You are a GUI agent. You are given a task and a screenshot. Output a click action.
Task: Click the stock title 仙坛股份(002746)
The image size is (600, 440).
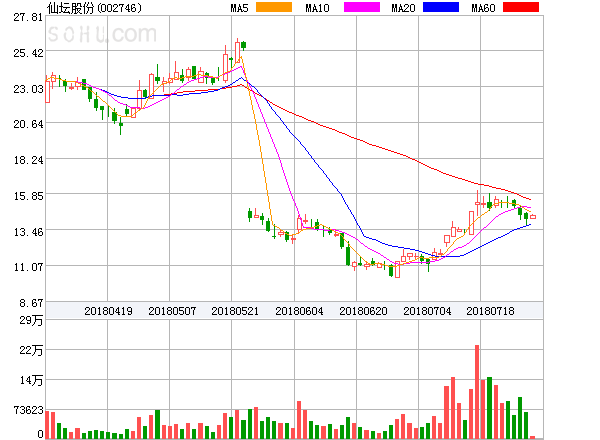(94, 8)
